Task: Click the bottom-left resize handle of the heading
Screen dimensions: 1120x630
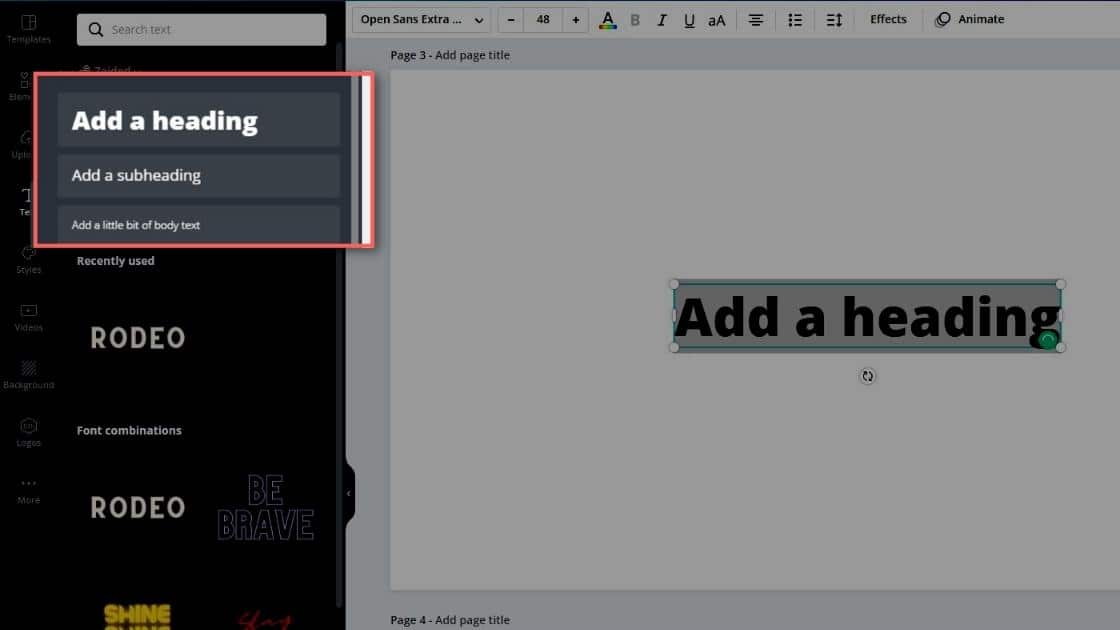Action: pos(674,348)
